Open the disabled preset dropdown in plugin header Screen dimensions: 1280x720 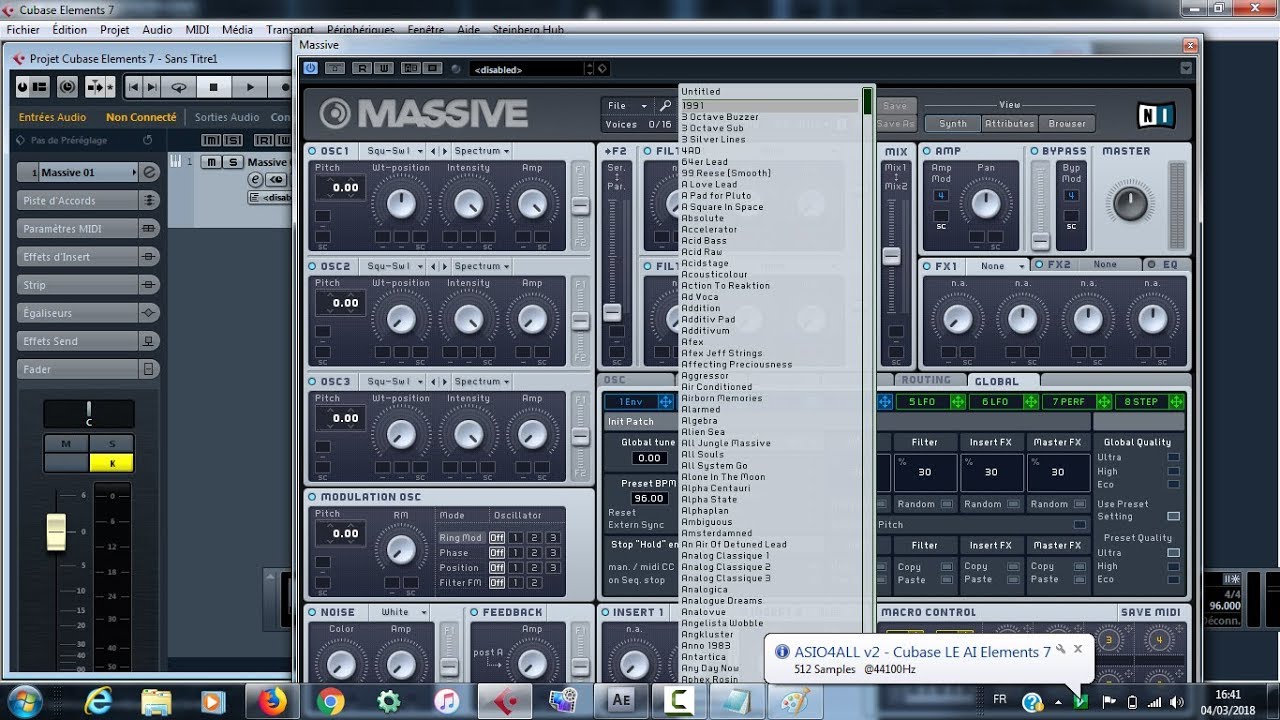(x=526, y=69)
